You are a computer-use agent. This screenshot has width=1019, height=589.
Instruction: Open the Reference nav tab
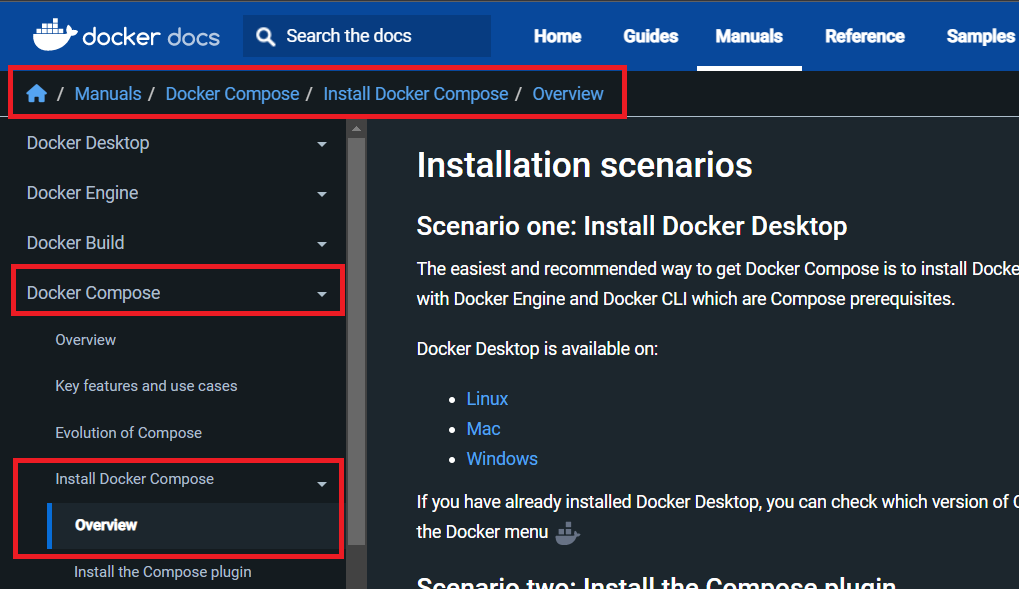pyautogui.click(x=865, y=36)
